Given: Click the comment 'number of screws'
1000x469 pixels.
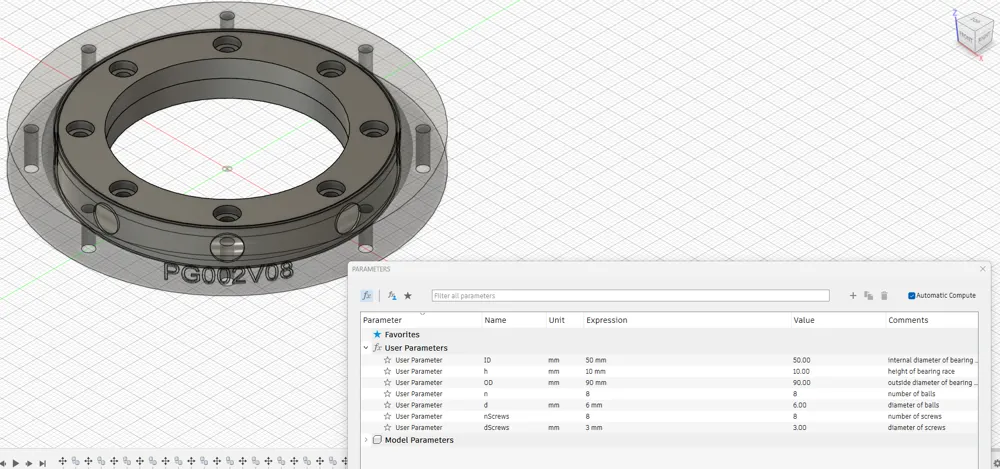Looking at the screenshot, I should click(x=915, y=416).
